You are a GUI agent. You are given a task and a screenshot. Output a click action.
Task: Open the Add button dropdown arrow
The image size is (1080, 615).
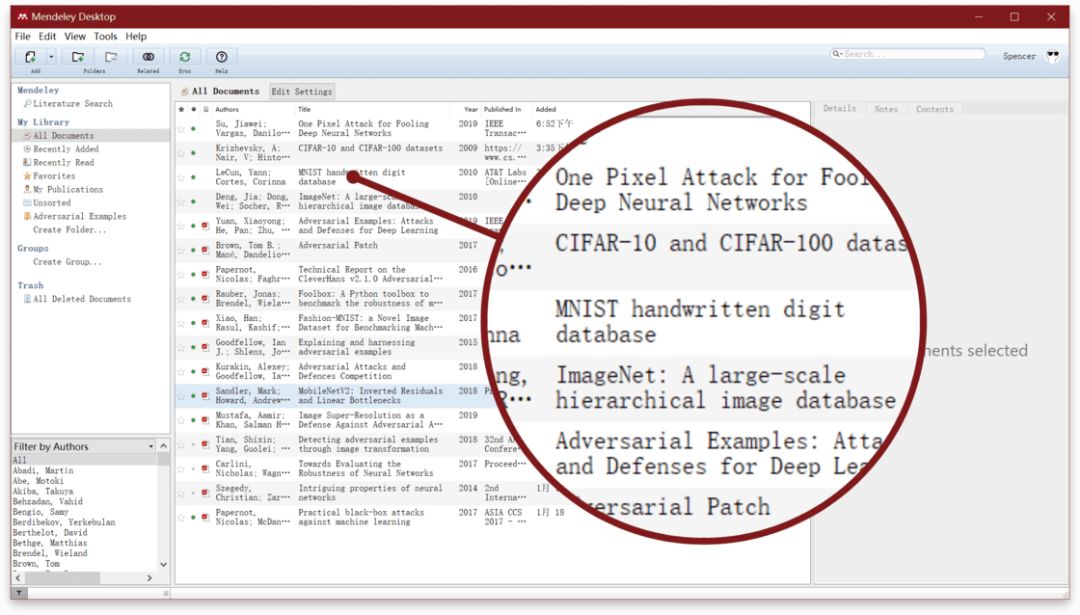point(51,57)
